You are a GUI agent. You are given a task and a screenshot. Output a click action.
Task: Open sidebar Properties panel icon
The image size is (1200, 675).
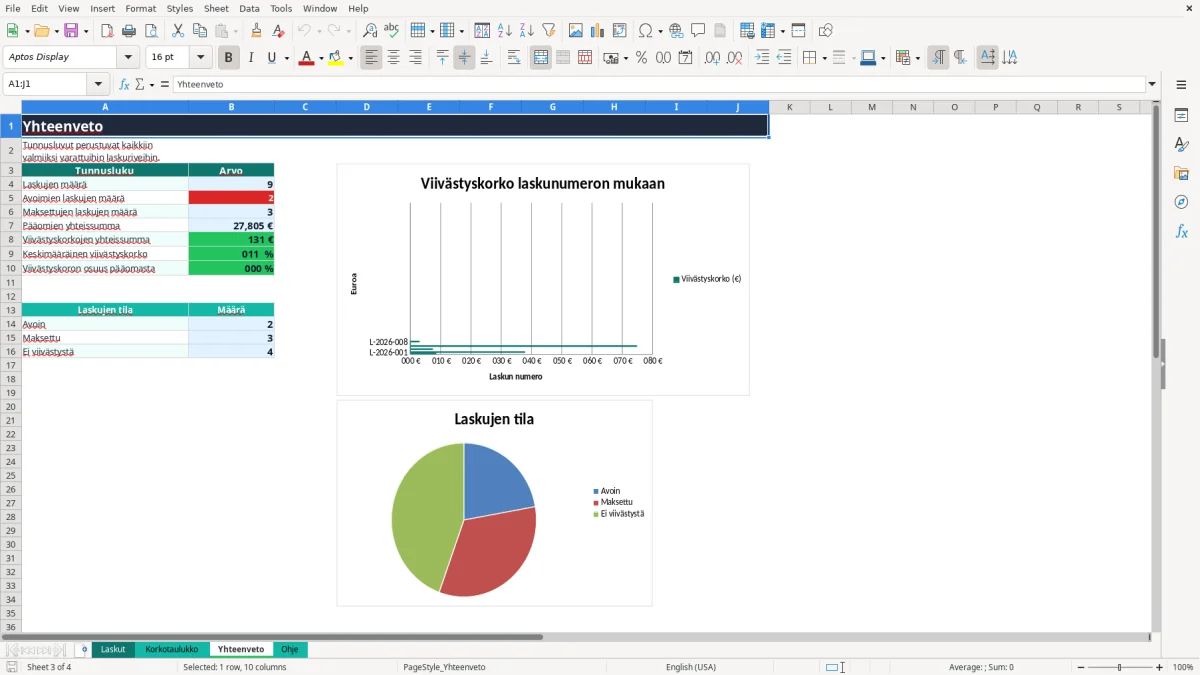(1181, 115)
